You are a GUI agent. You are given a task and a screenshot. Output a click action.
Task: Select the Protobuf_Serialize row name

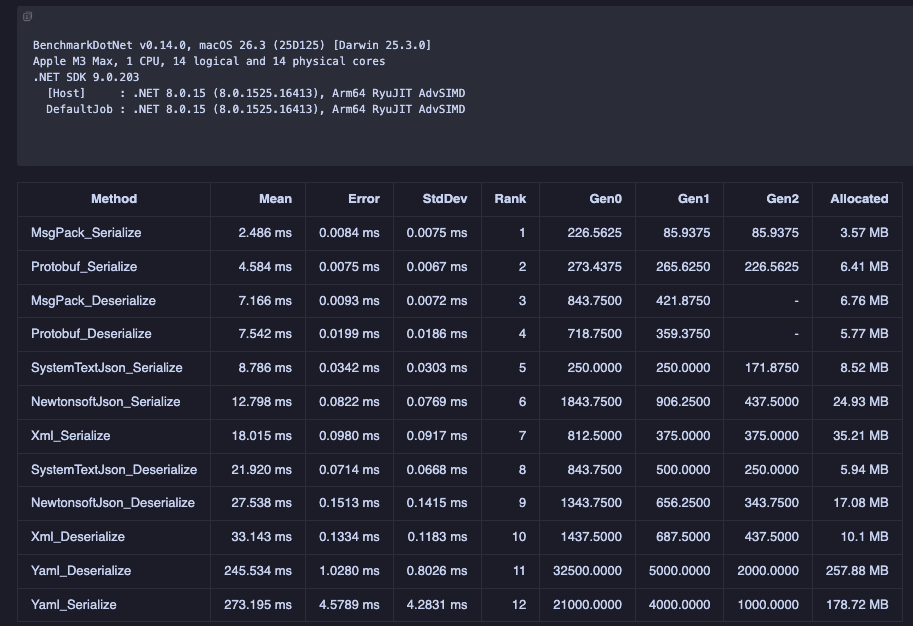84,267
